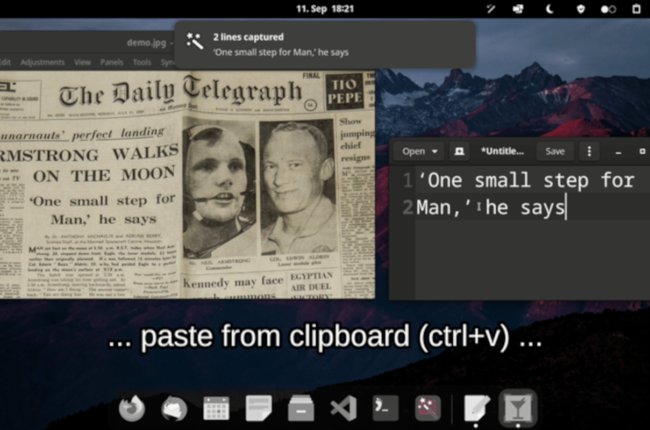Open the file manager drawer icon in dock
Viewport: 650px width, 430px height.
(301, 408)
